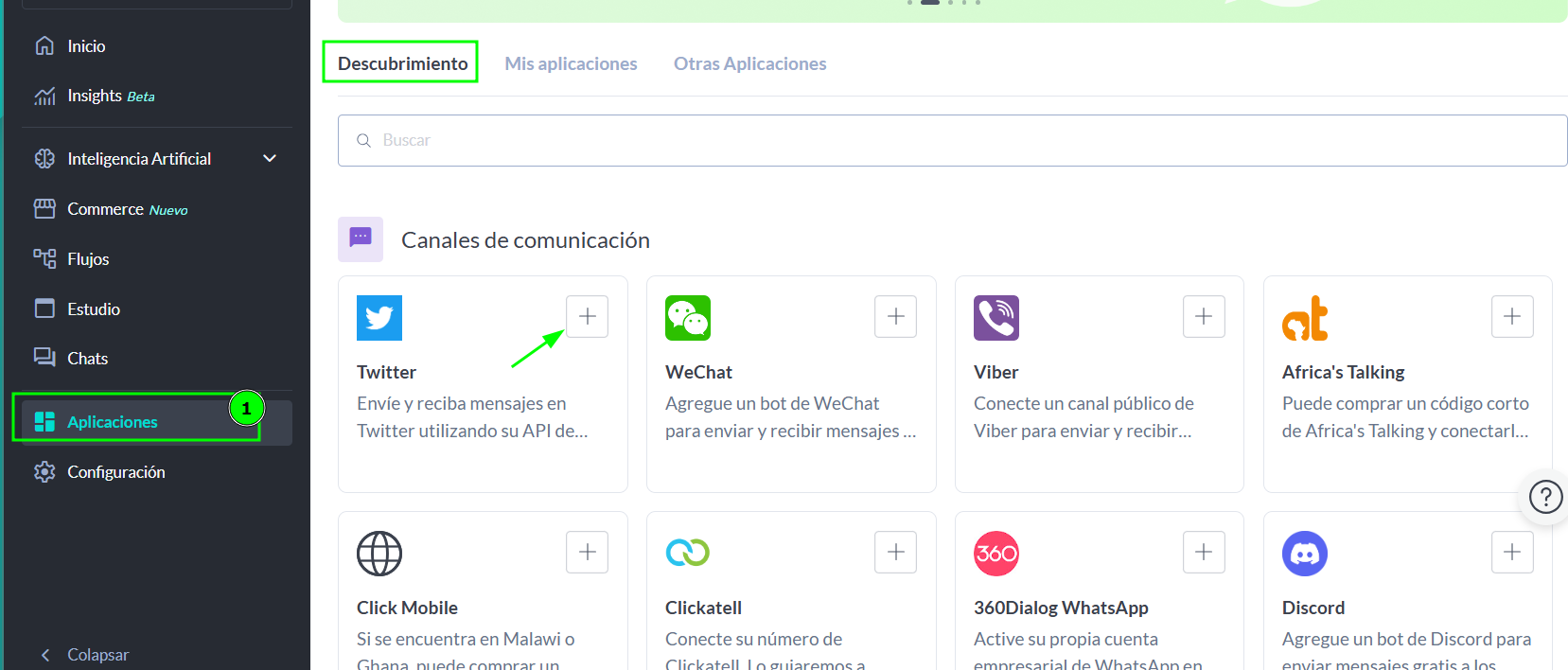The height and width of the screenshot is (670, 1568).
Task: Expand the Inteligencia Artificial menu chevron
Action: pyautogui.click(x=270, y=158)
